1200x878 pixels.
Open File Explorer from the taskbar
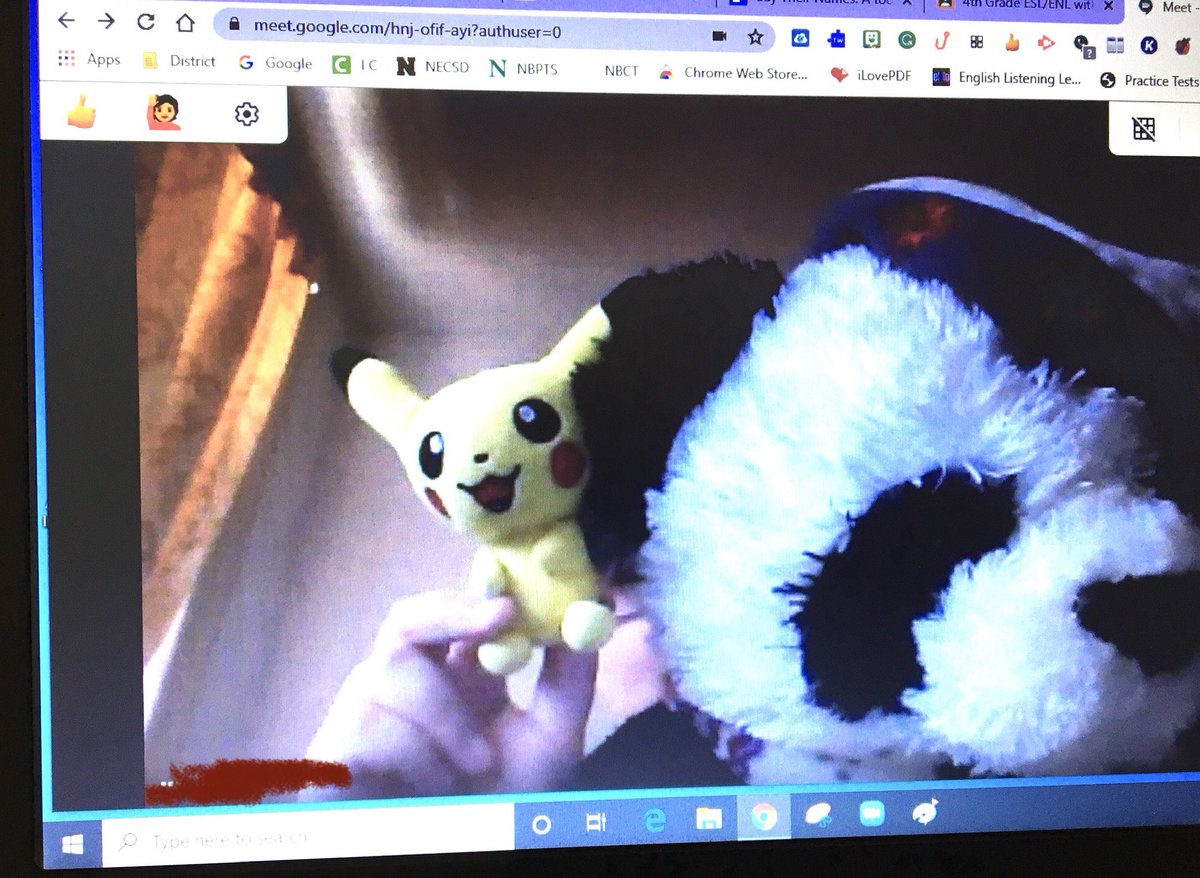[710, 820]
